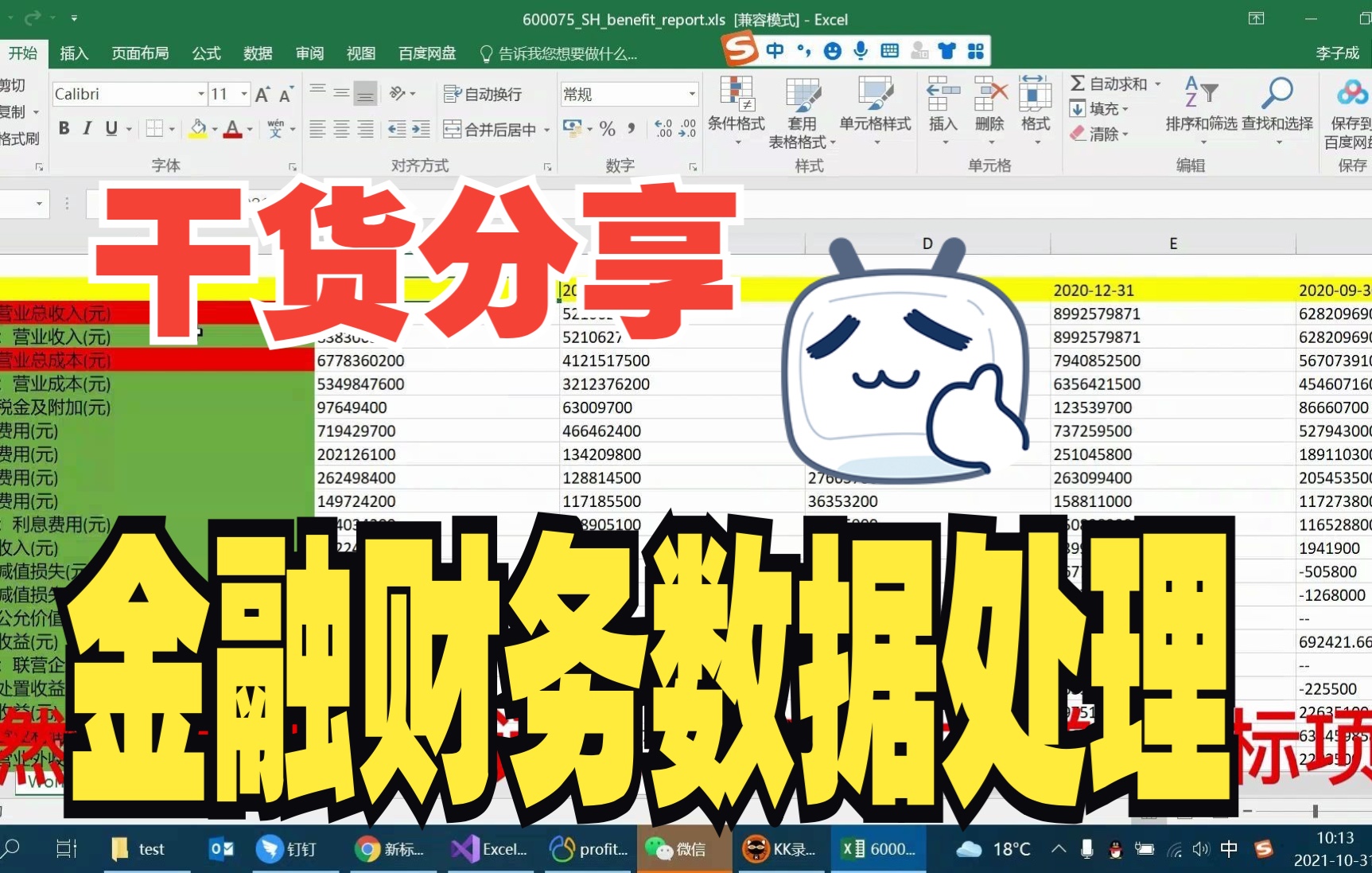This screenshot has height=873, width=1372.
Task: Apply Percent Style (%) to selection
Action: (608, 127)
